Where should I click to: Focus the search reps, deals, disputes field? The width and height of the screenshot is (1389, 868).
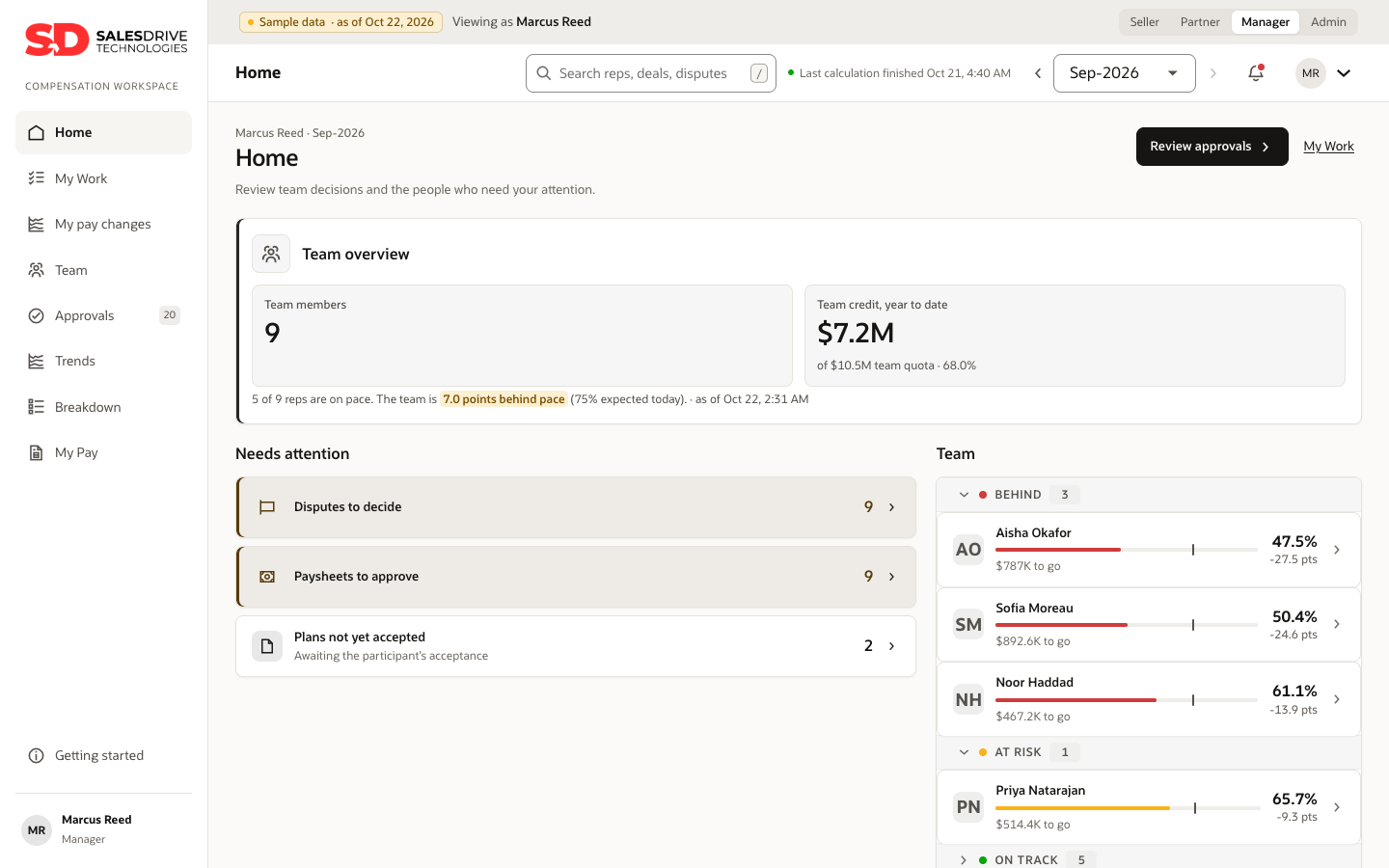tap(651, 73)
